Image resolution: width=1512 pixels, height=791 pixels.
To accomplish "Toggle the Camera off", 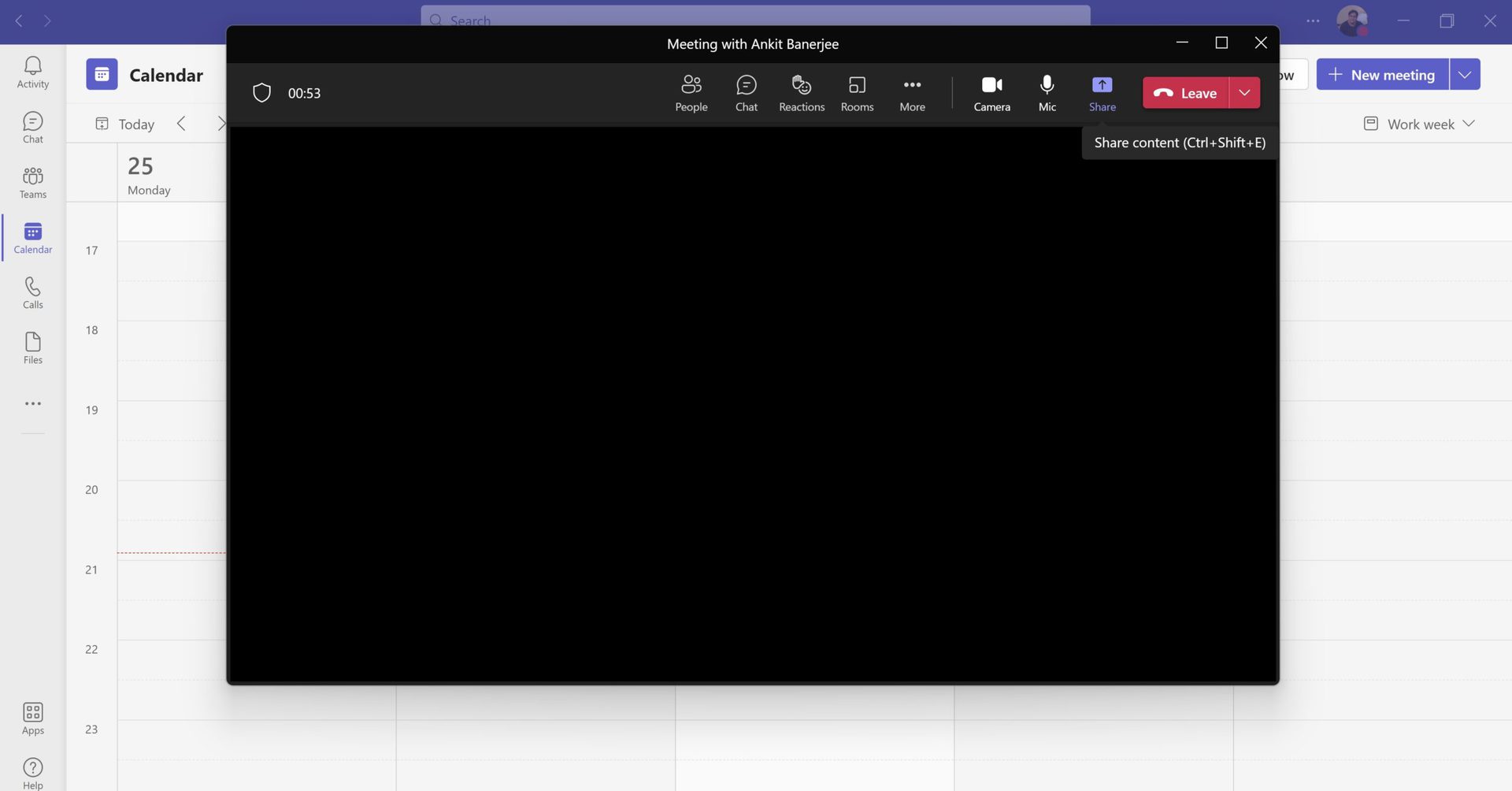I will click(x=991, y=93).
